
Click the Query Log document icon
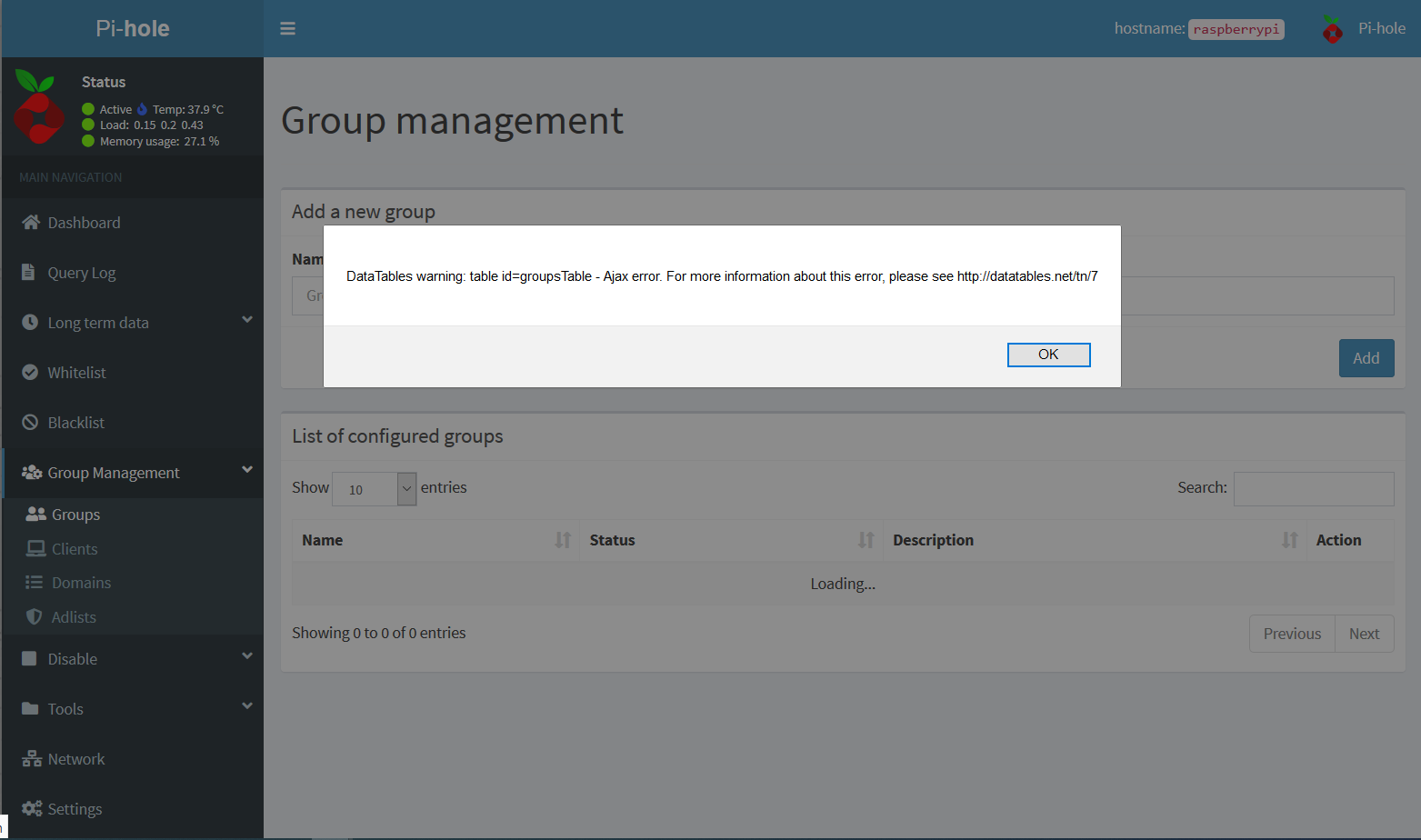click(30, 272)
